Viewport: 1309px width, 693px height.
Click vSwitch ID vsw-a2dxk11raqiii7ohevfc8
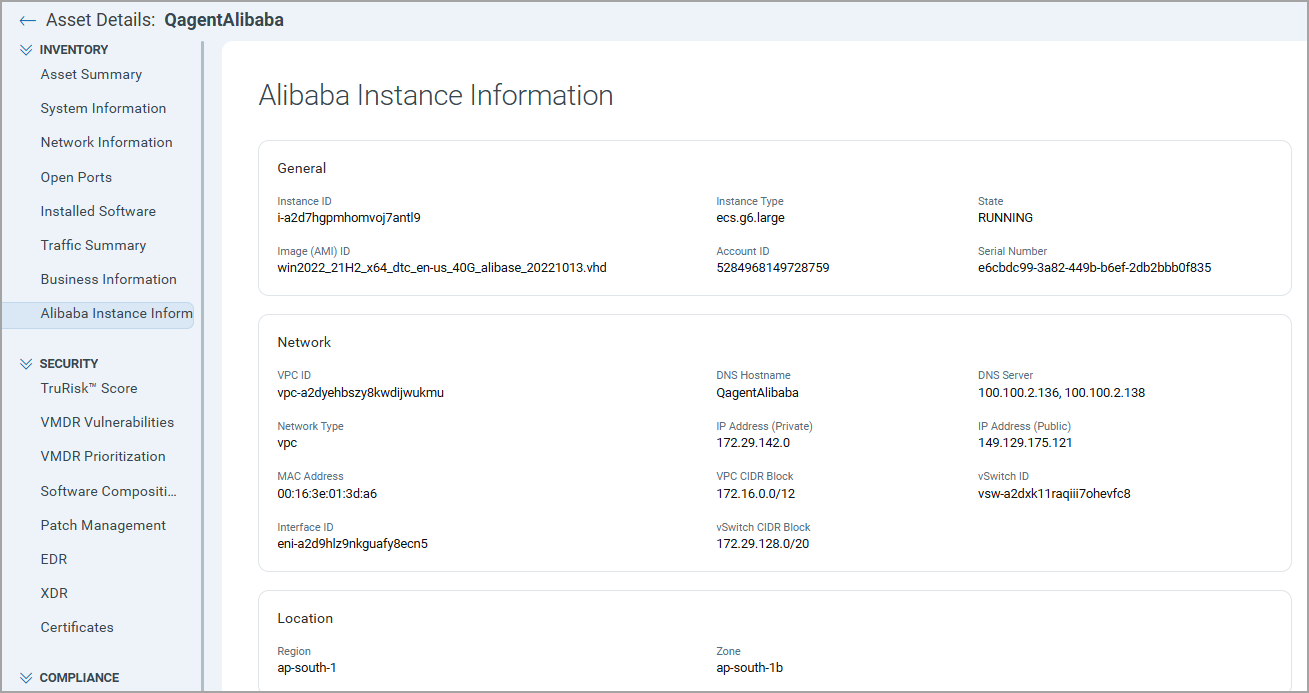coord(1054,493)
